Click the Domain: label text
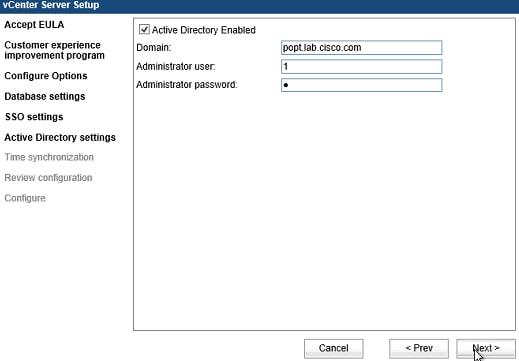Screen dimensions: 519x361 (154, 48)
